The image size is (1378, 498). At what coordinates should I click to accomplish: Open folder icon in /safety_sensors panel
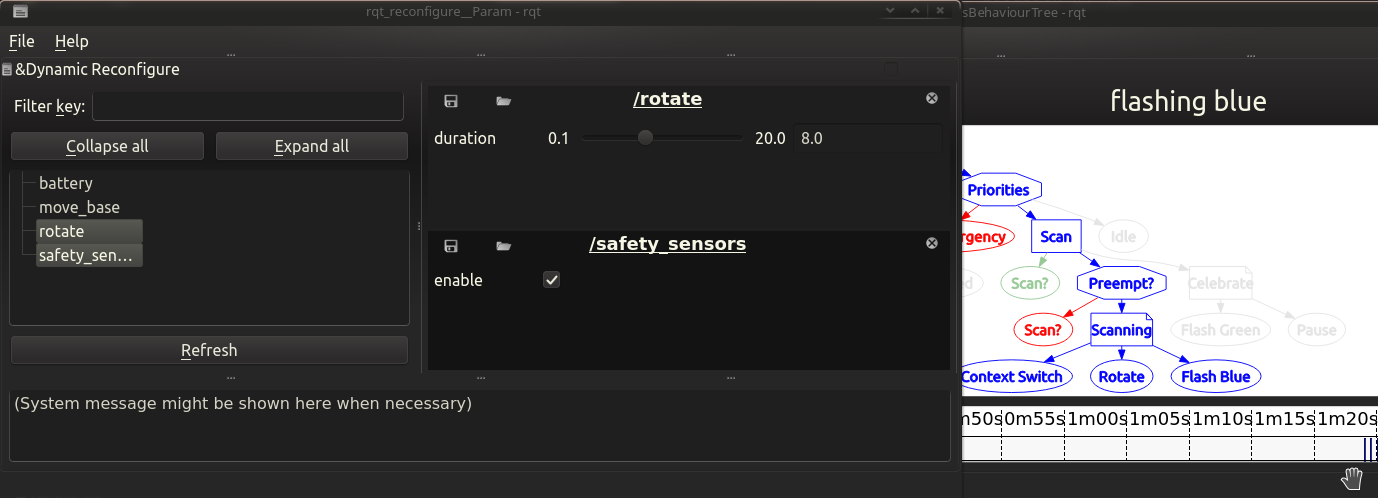(x=503, y=246)
